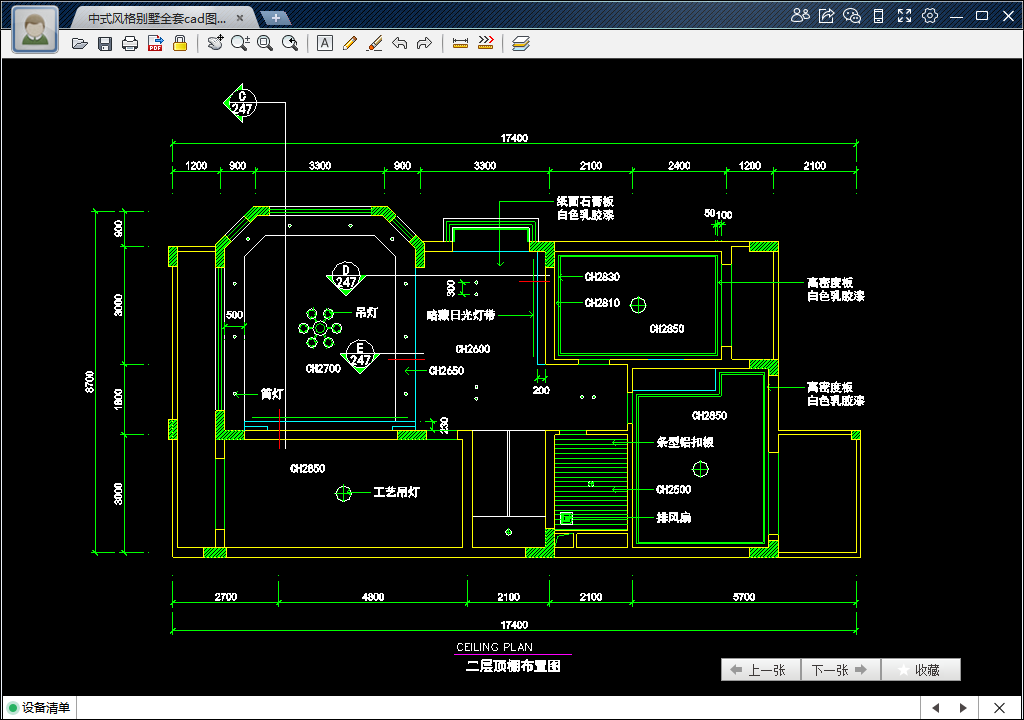Undo the last action
The image size is (1024, 720).
[400, 43]
